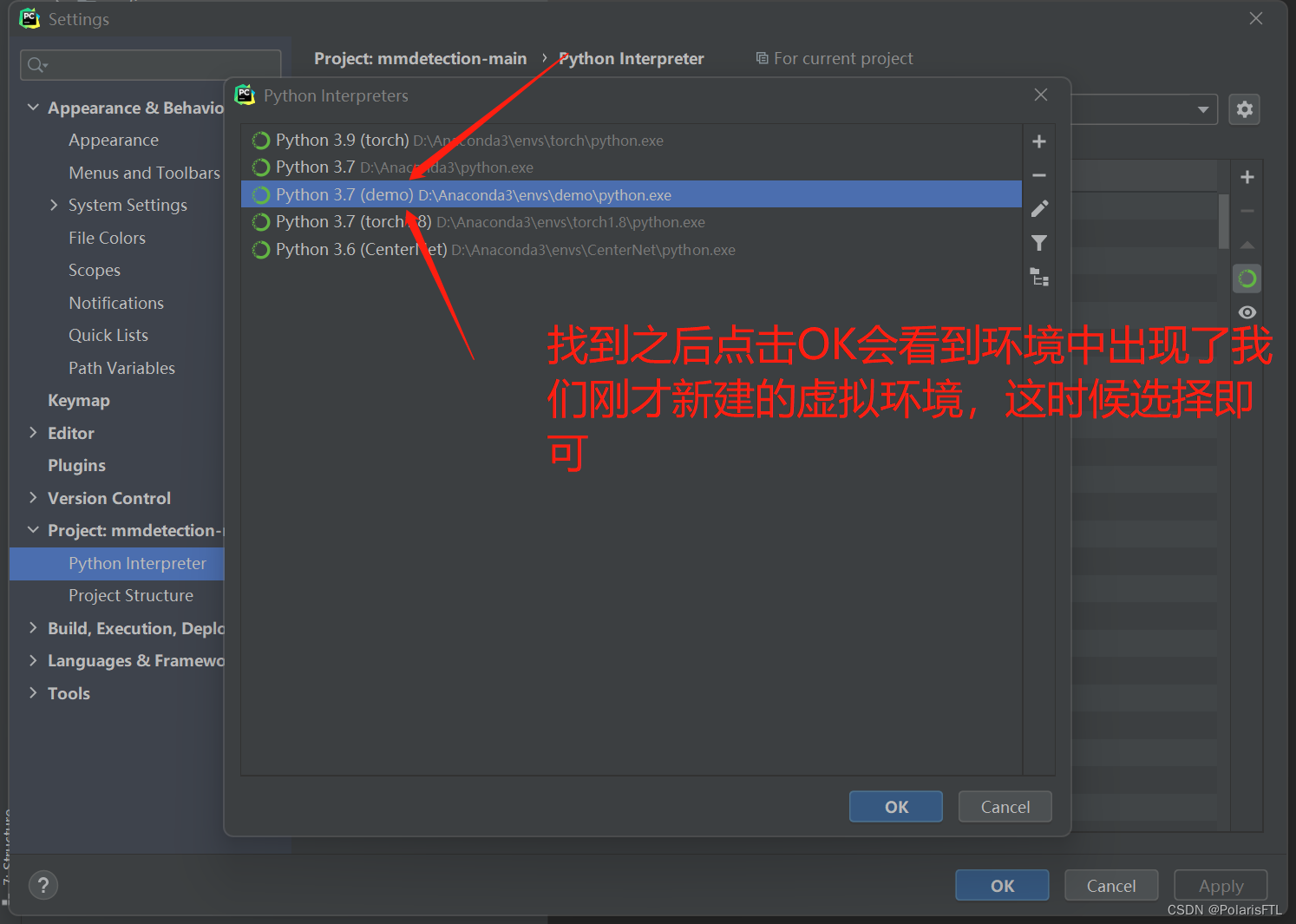Confirm interpreter choice with OK button

(x=895, y=806)
